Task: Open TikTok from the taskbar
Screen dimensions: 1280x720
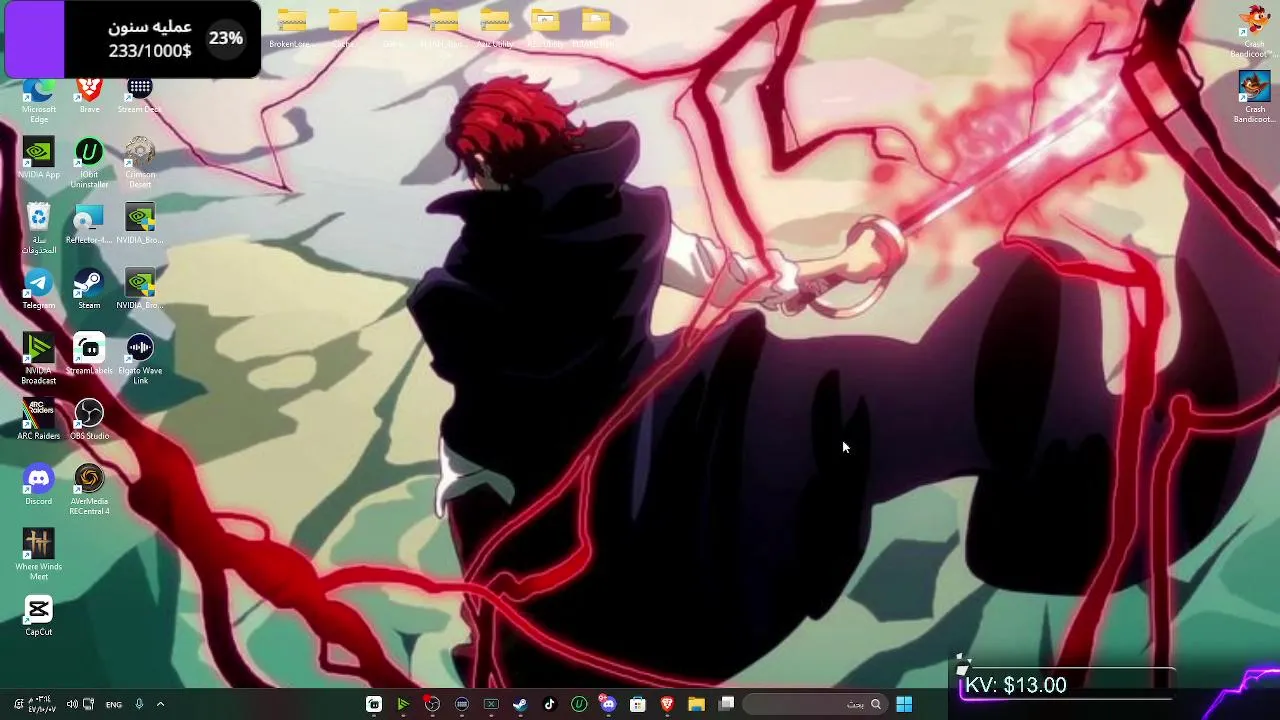Action: click(x=549, y=704)
